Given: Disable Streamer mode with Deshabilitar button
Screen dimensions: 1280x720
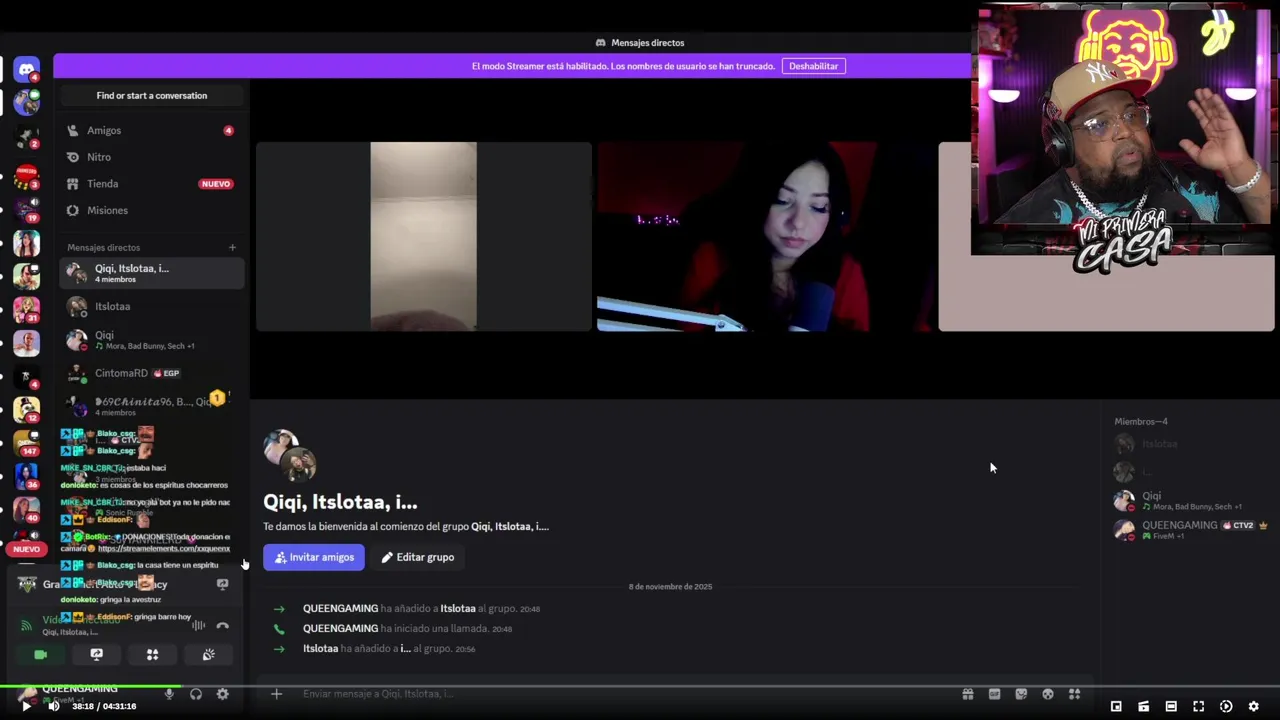Looking at the screenshot, I should [x=813, y=66].
